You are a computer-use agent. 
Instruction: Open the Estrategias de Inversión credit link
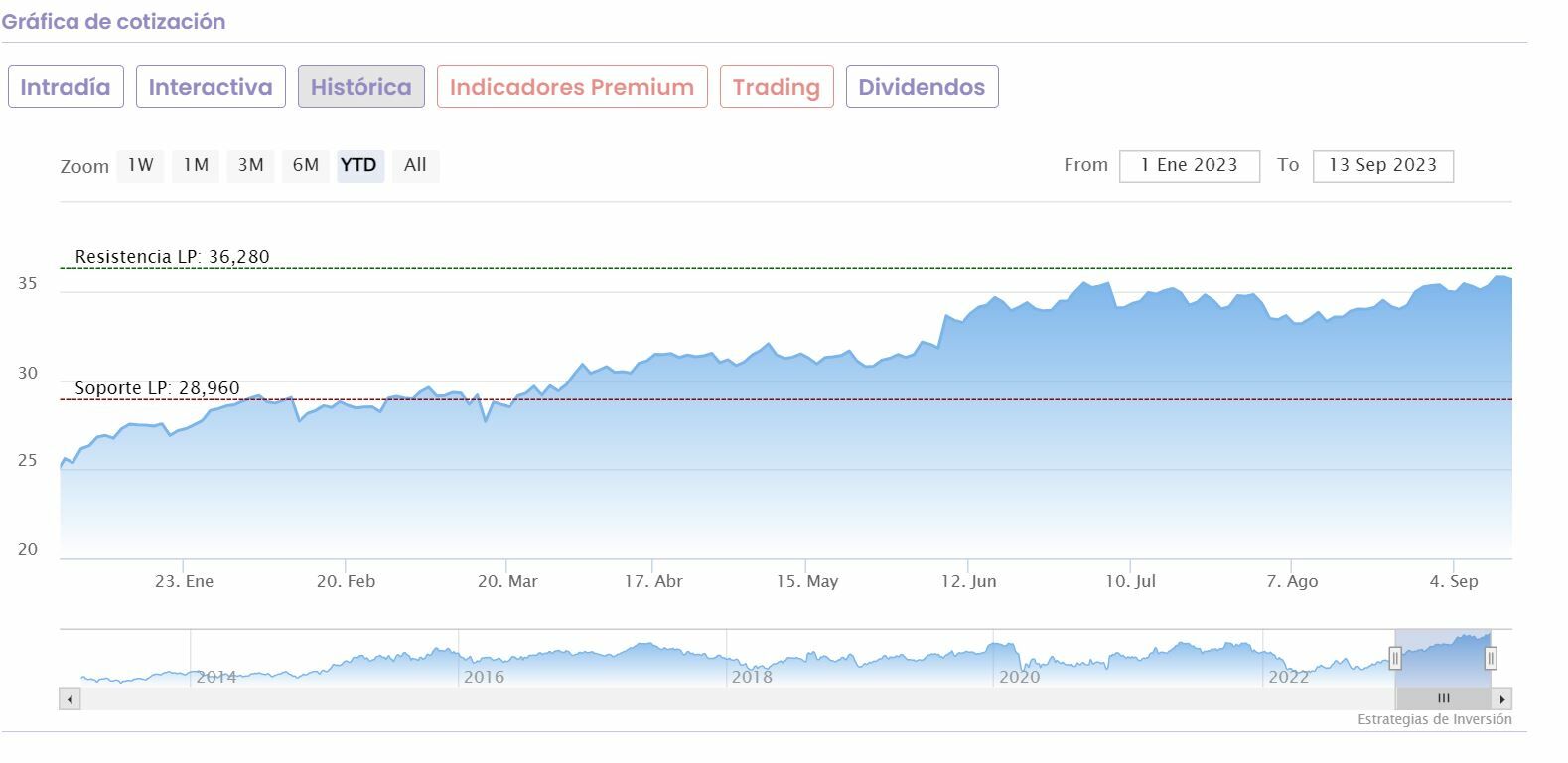(x=1435, y=719)
